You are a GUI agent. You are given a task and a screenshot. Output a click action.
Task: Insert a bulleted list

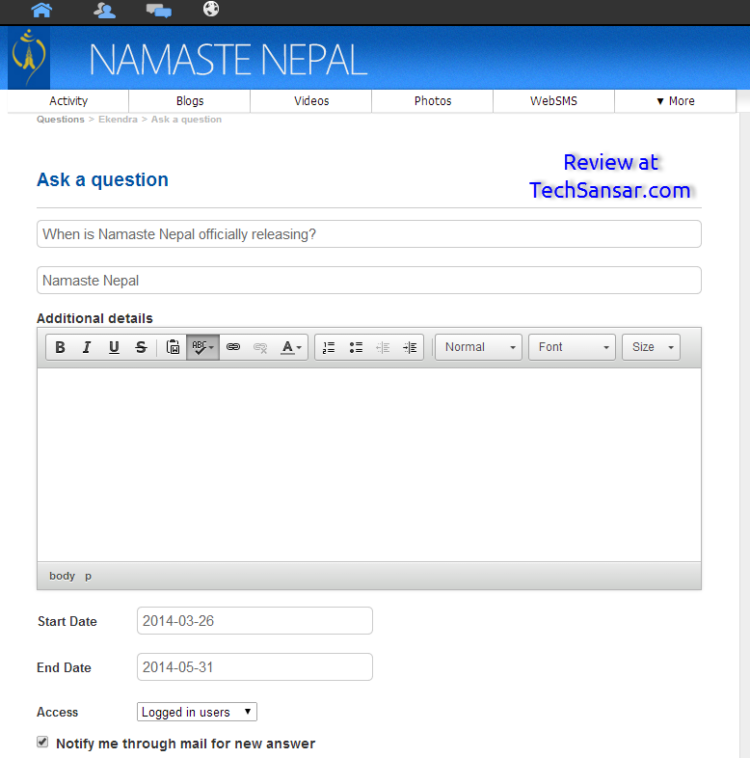point(356,347)
